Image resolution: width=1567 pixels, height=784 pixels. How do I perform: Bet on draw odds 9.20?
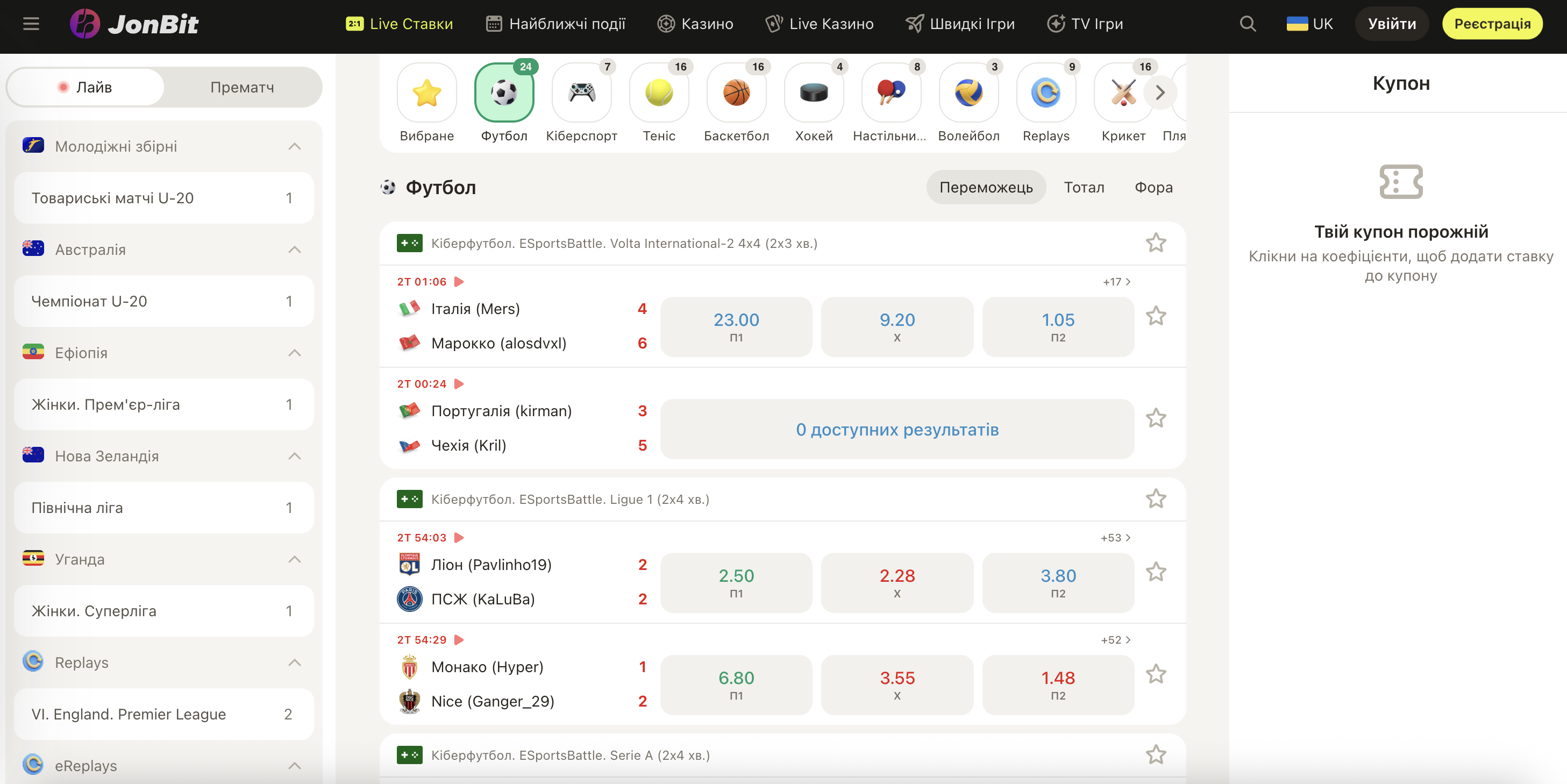[x=896, y=326]
